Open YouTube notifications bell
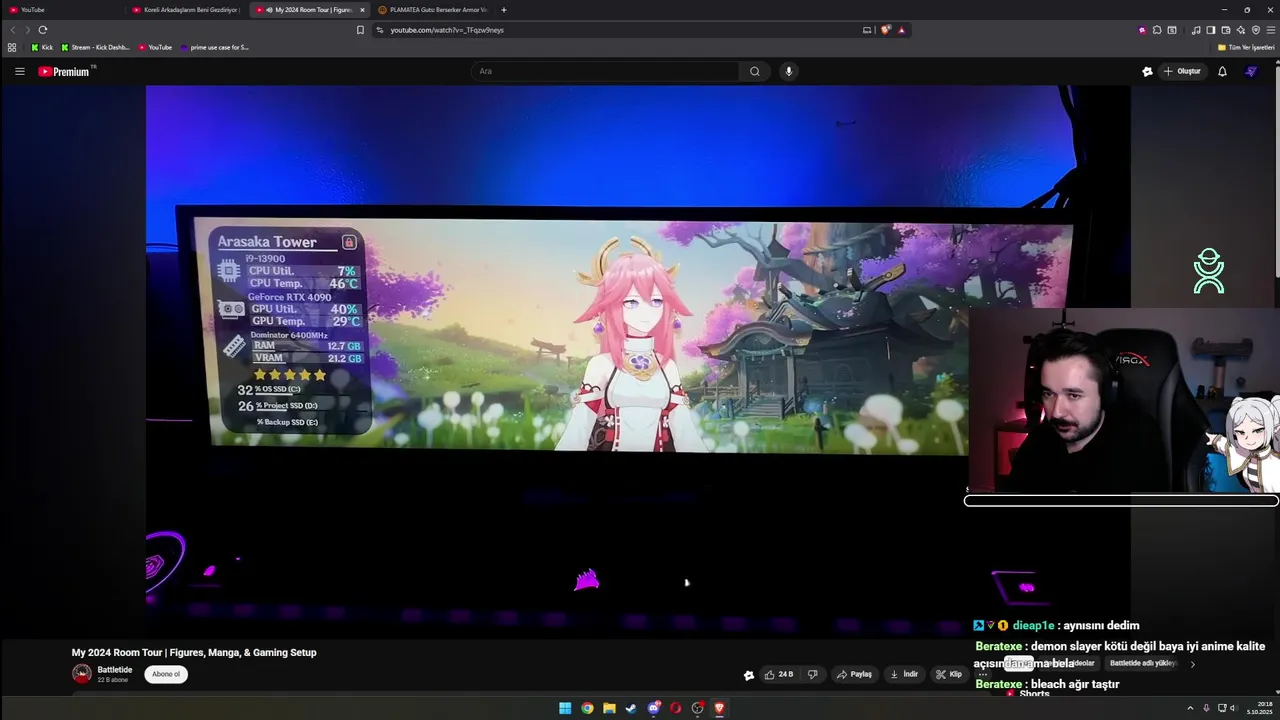Viewport: 1280px width, 720px height. pyautogui.click(x=1222, y=71)
